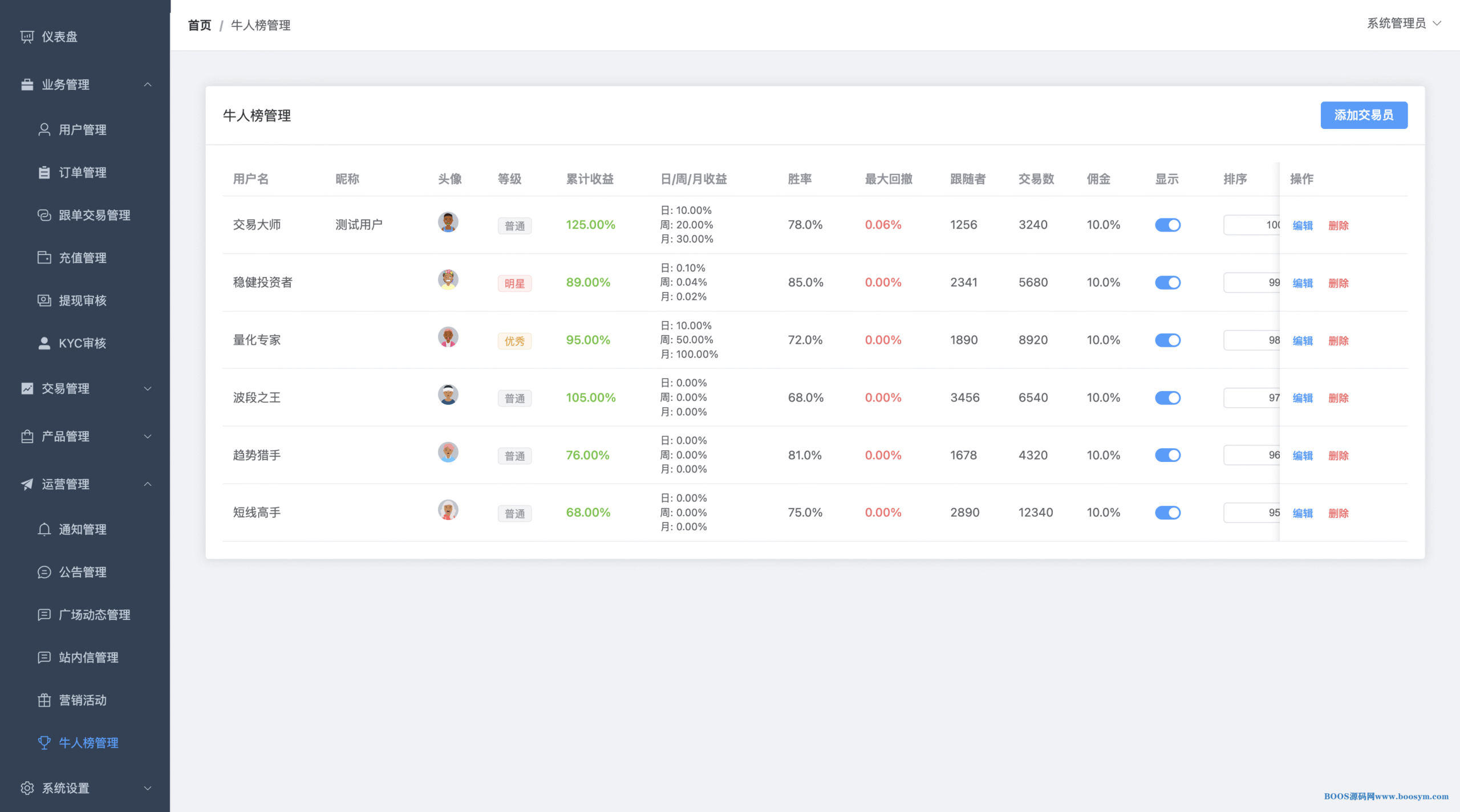Image resolution: width=1460 pixels, height=812 pixels.
Task: Click the dashboard 仪表盘 icon
Action: [27, 36]
